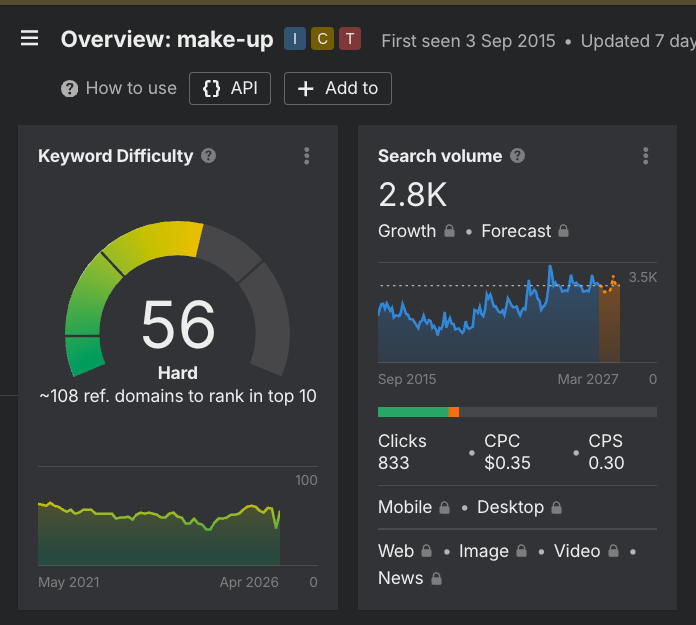Click the orange paid clicks bar segment
This screenshot has width=696, height=625.
pos(454,412)
